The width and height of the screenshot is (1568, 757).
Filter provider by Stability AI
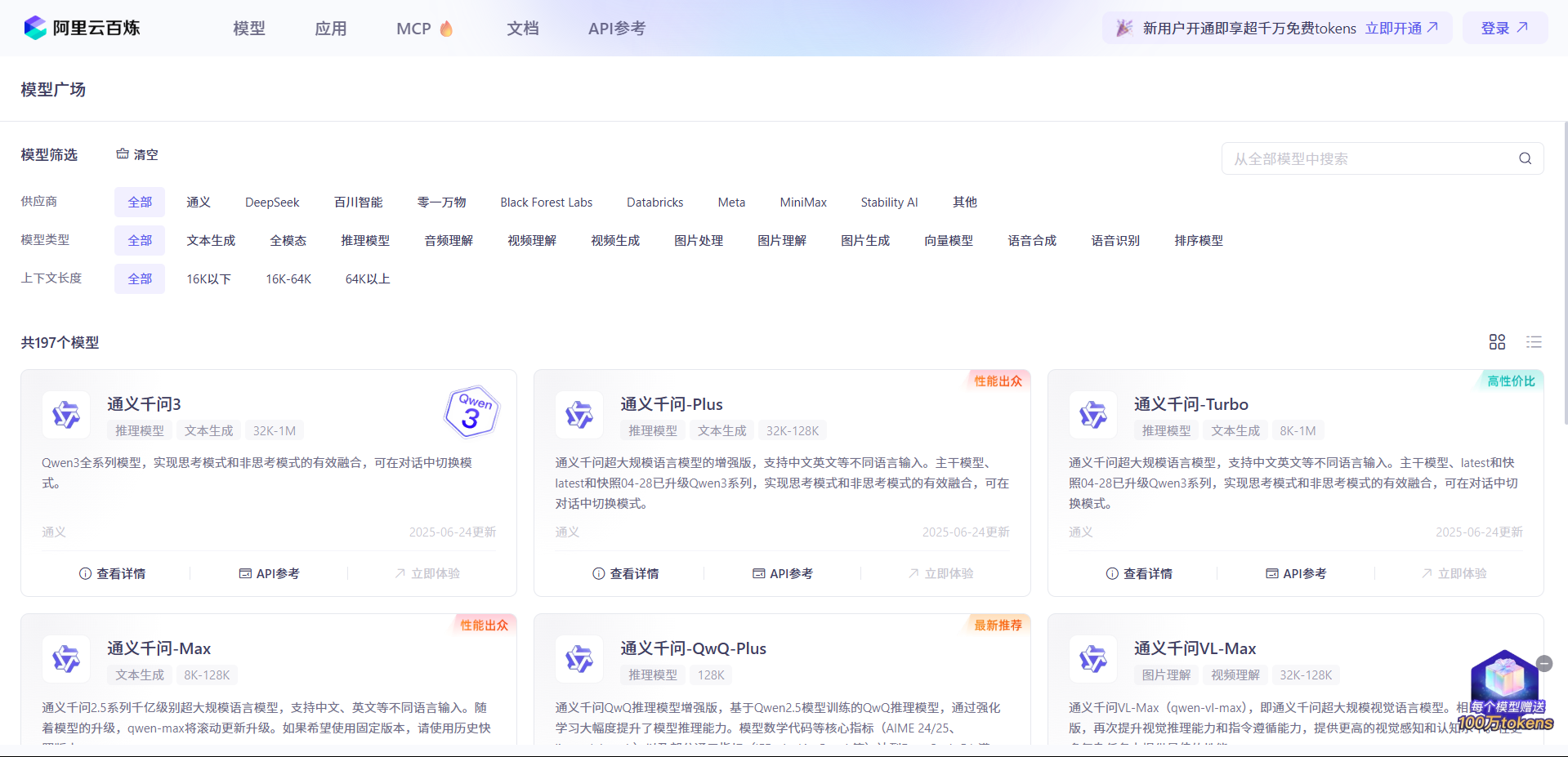(x=889, y=202)
